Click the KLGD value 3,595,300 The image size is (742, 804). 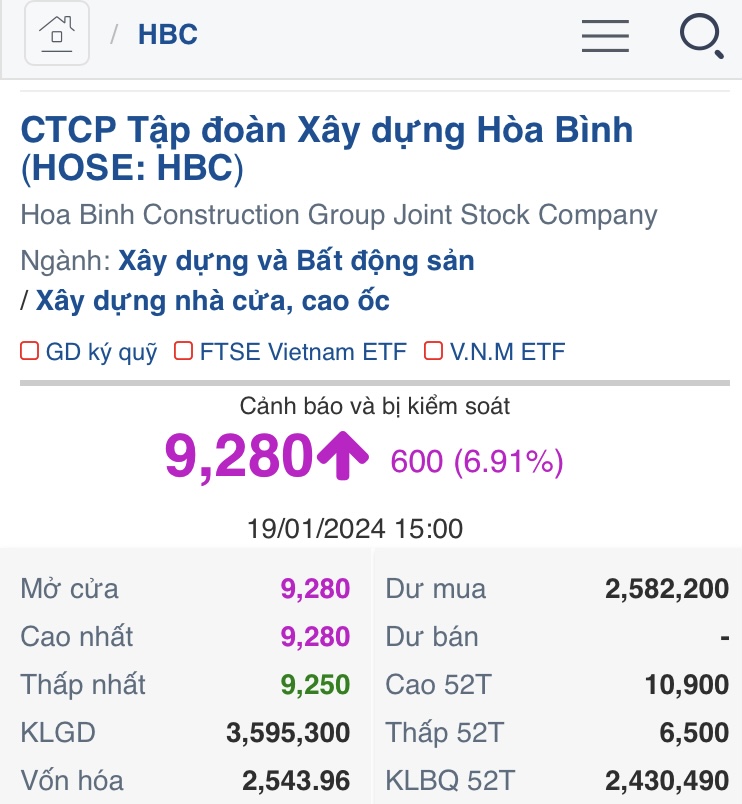(x=288, y=733)
